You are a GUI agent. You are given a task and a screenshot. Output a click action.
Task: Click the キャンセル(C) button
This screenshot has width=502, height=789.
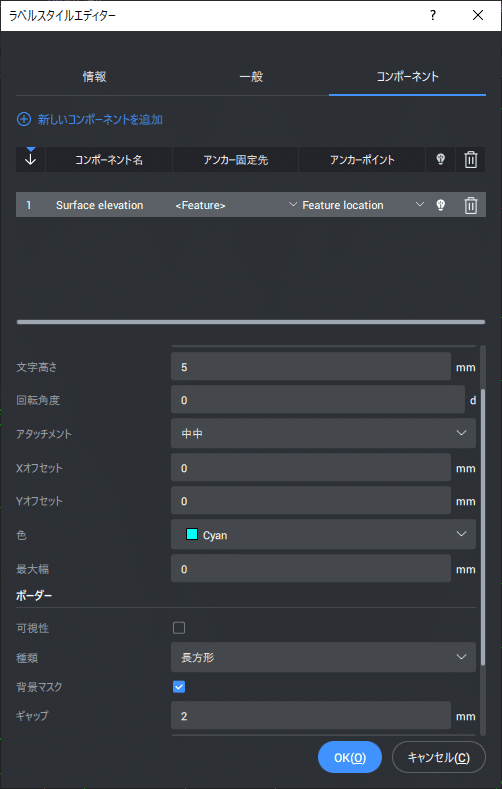pos(439,757)
